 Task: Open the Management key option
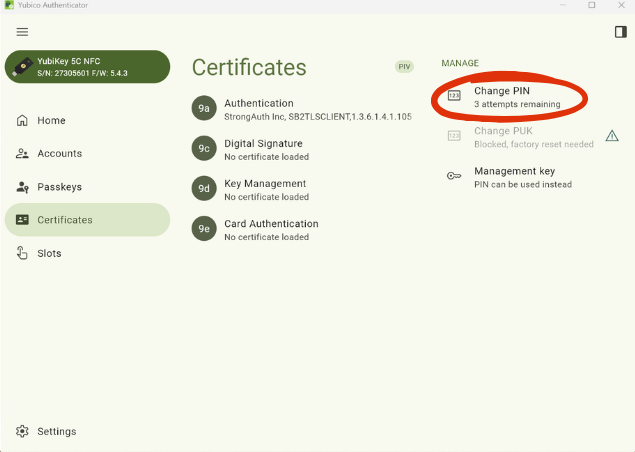(x=535, y=177)
